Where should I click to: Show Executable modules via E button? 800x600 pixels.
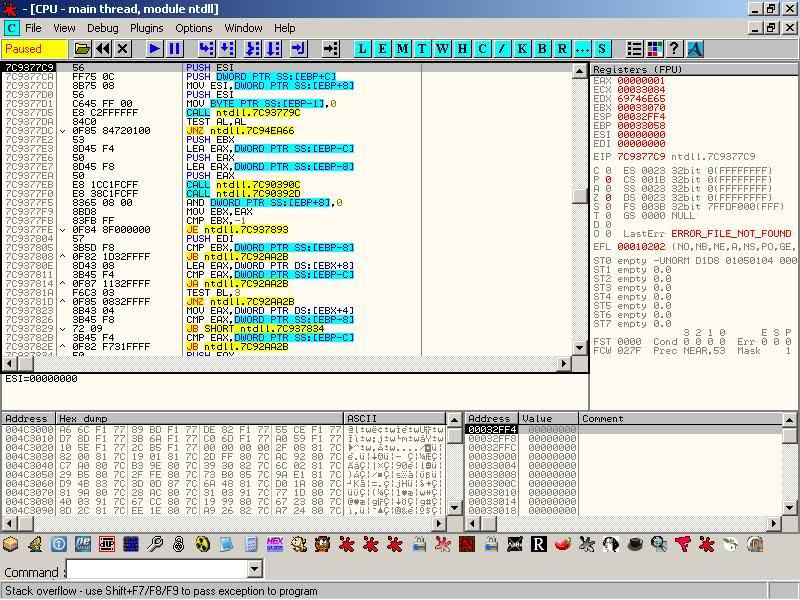tap(382, 48)
